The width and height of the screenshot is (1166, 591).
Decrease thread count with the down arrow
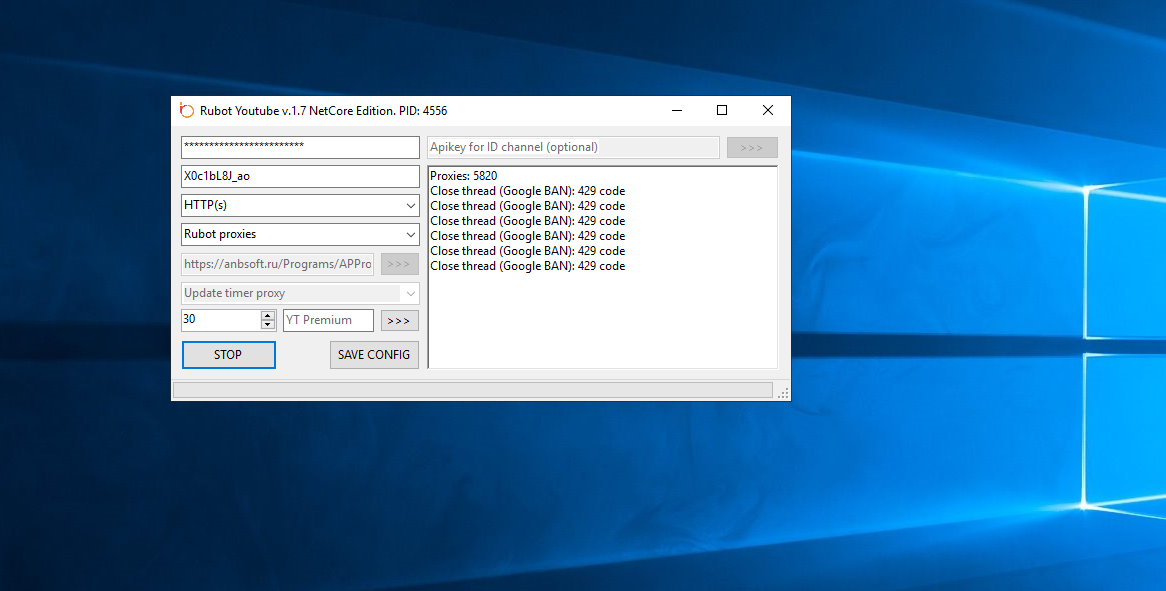267,325
